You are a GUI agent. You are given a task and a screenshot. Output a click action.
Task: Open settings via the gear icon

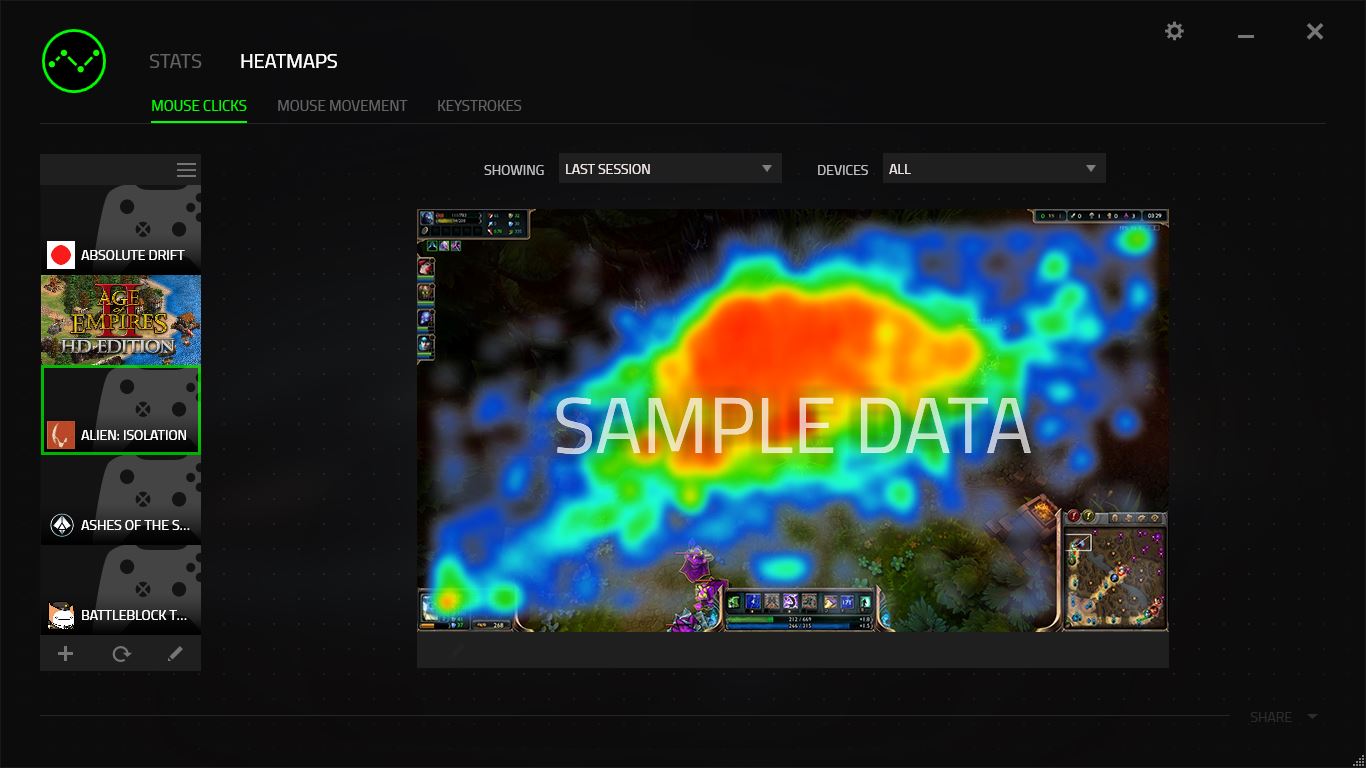coord(1174,32)
